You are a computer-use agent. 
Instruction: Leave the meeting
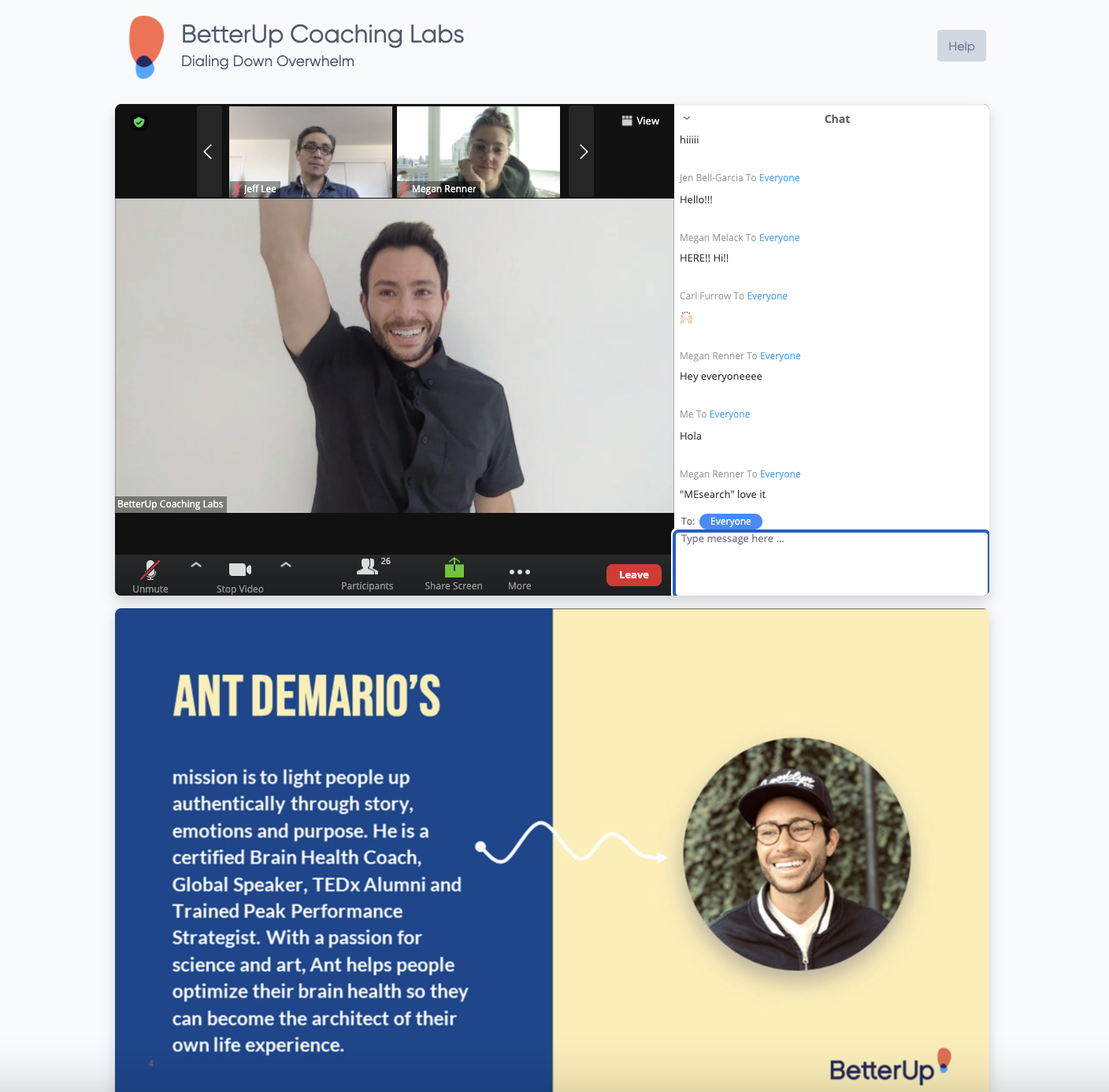(x=634, y=575)
